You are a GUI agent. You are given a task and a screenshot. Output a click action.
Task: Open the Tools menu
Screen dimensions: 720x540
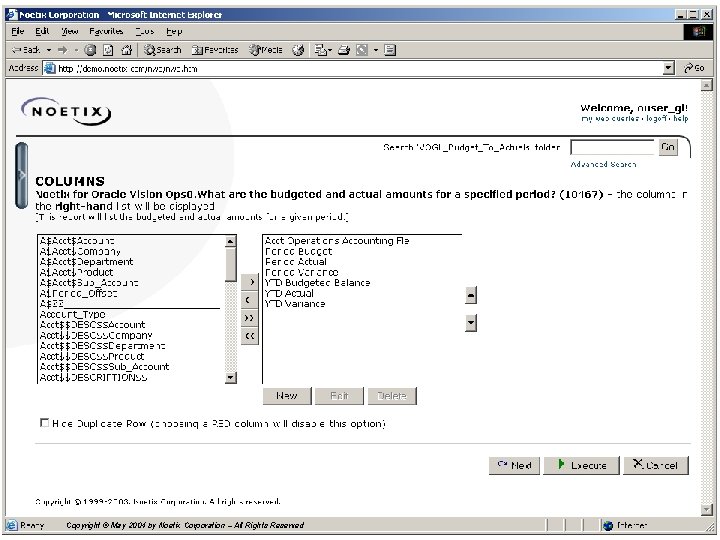coord(145,31)
